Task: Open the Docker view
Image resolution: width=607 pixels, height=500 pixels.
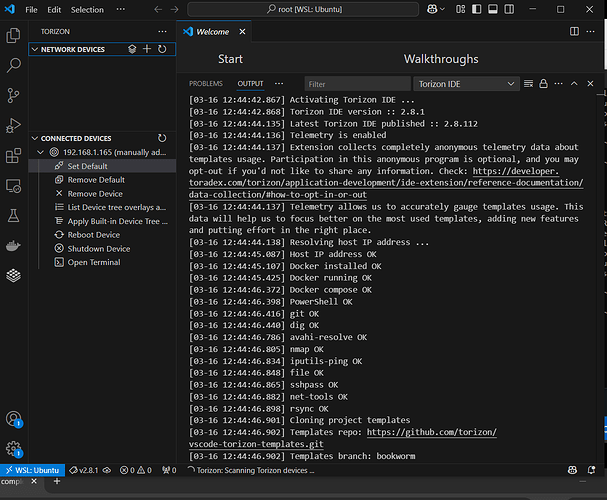Action: click(14, 246)
